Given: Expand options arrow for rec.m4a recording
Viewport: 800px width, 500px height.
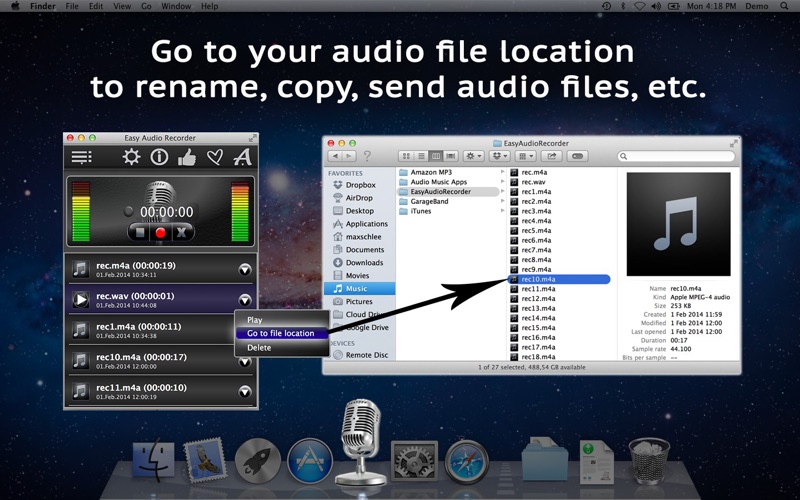Looking at the screenshot, I should point(245,270).
